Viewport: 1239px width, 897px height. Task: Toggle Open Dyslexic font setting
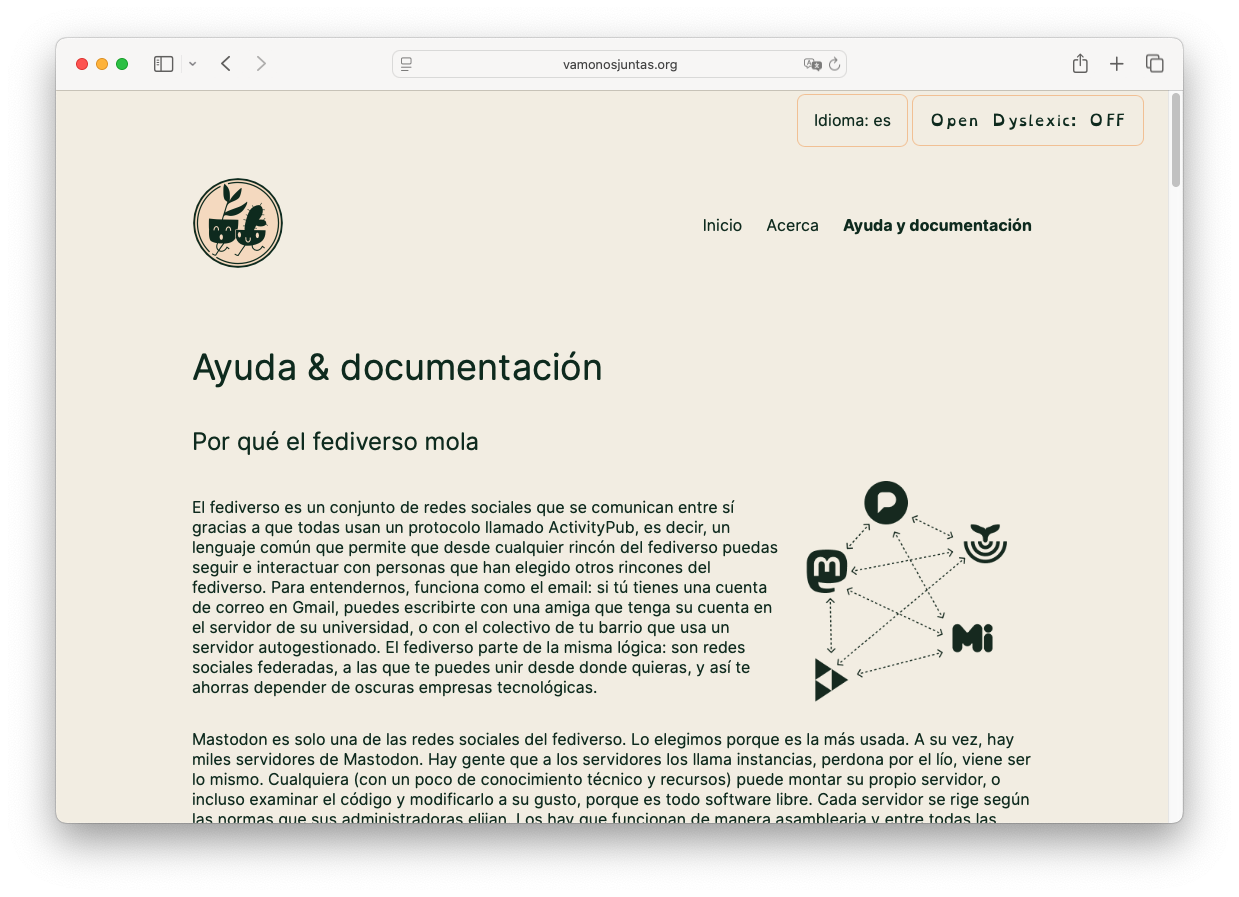tap(1027, 120)
